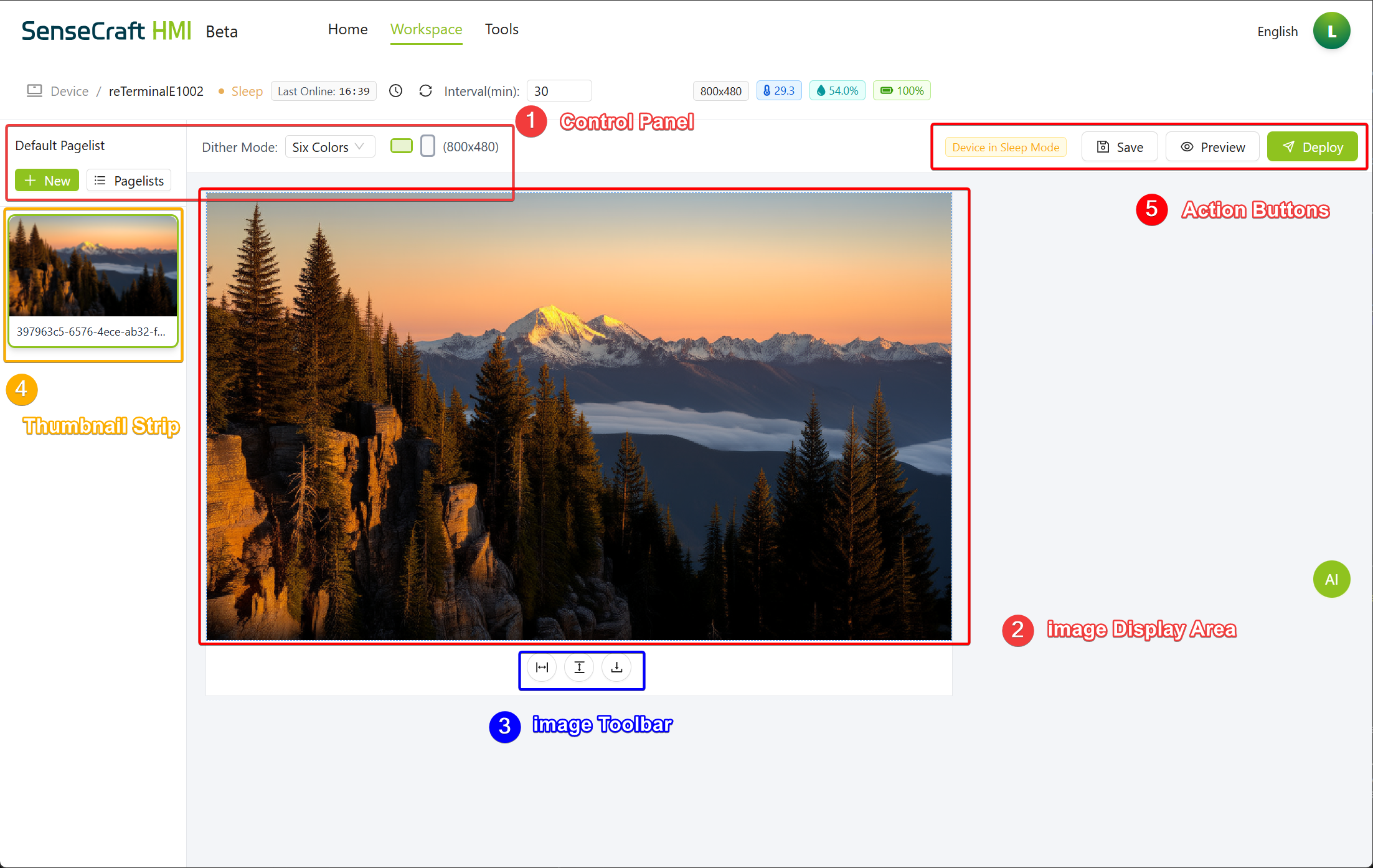Click the refresh device status icon

[425, 91]
